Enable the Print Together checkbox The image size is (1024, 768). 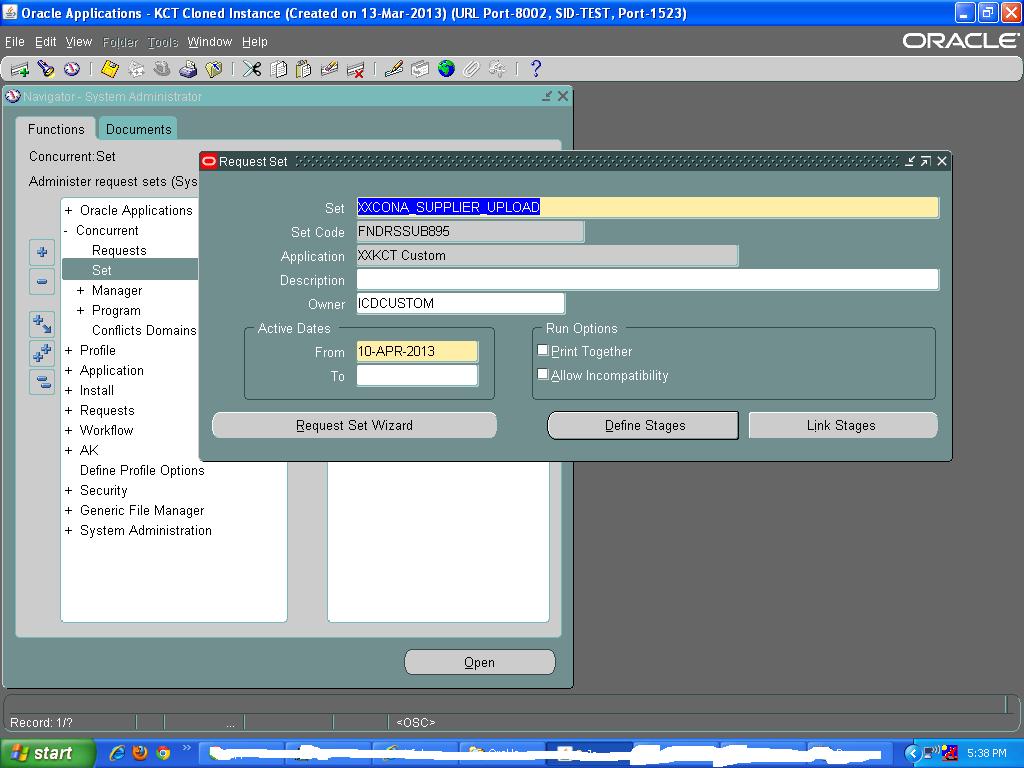pyautogui.click(x=543, y=350)
